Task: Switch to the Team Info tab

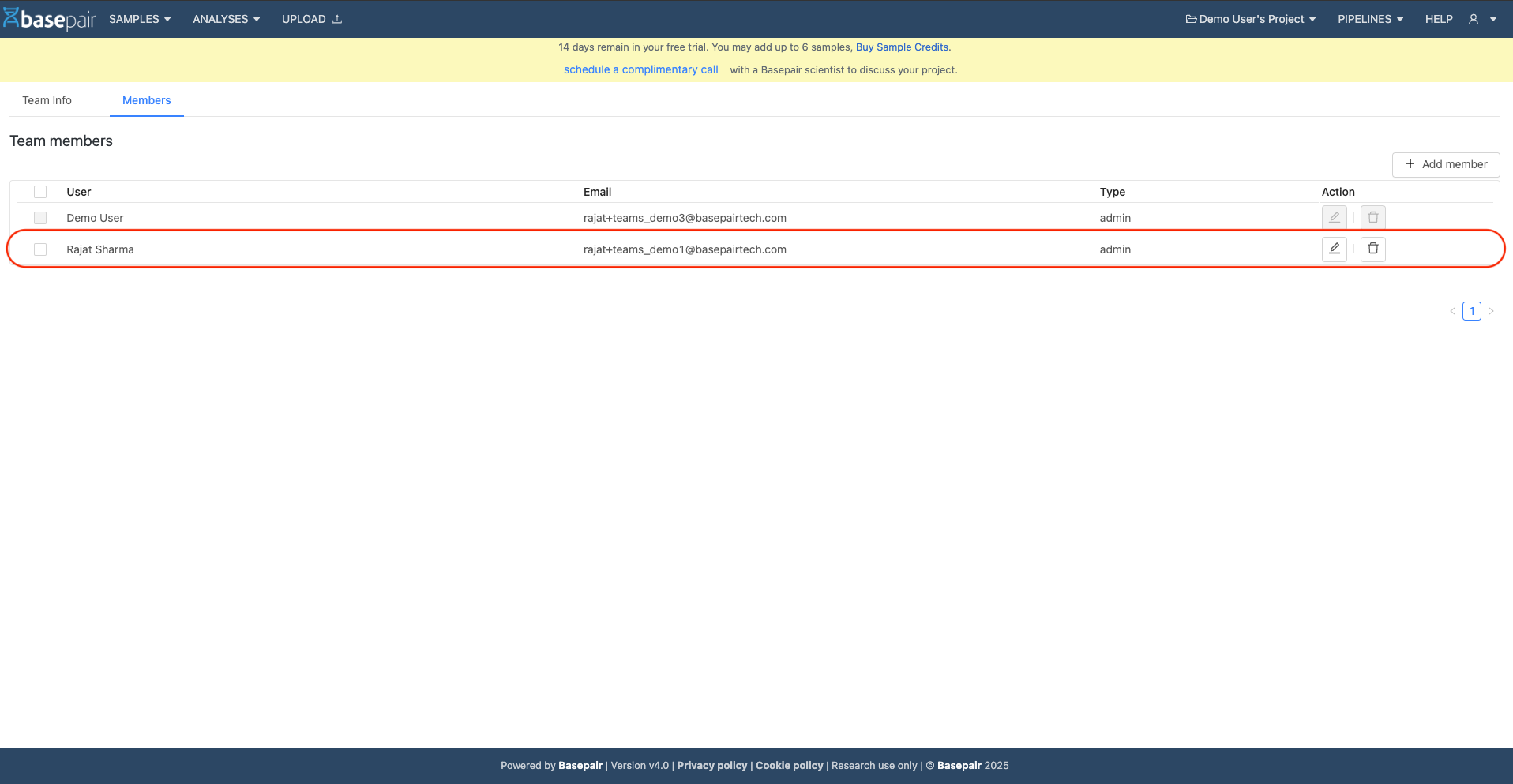Action: pyautogui.click(x=47, y=100)
